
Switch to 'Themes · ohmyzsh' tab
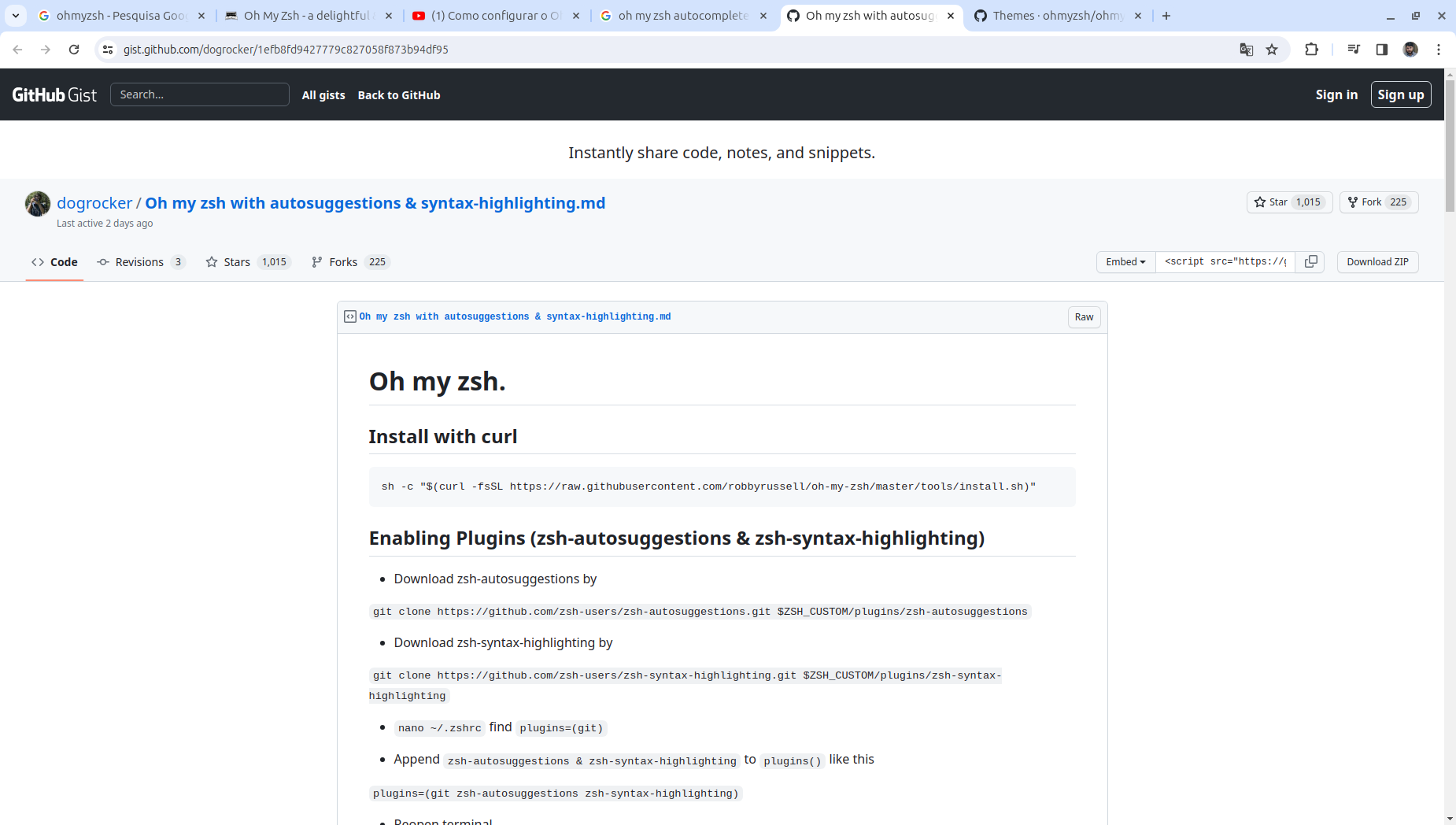[1058, 16]
